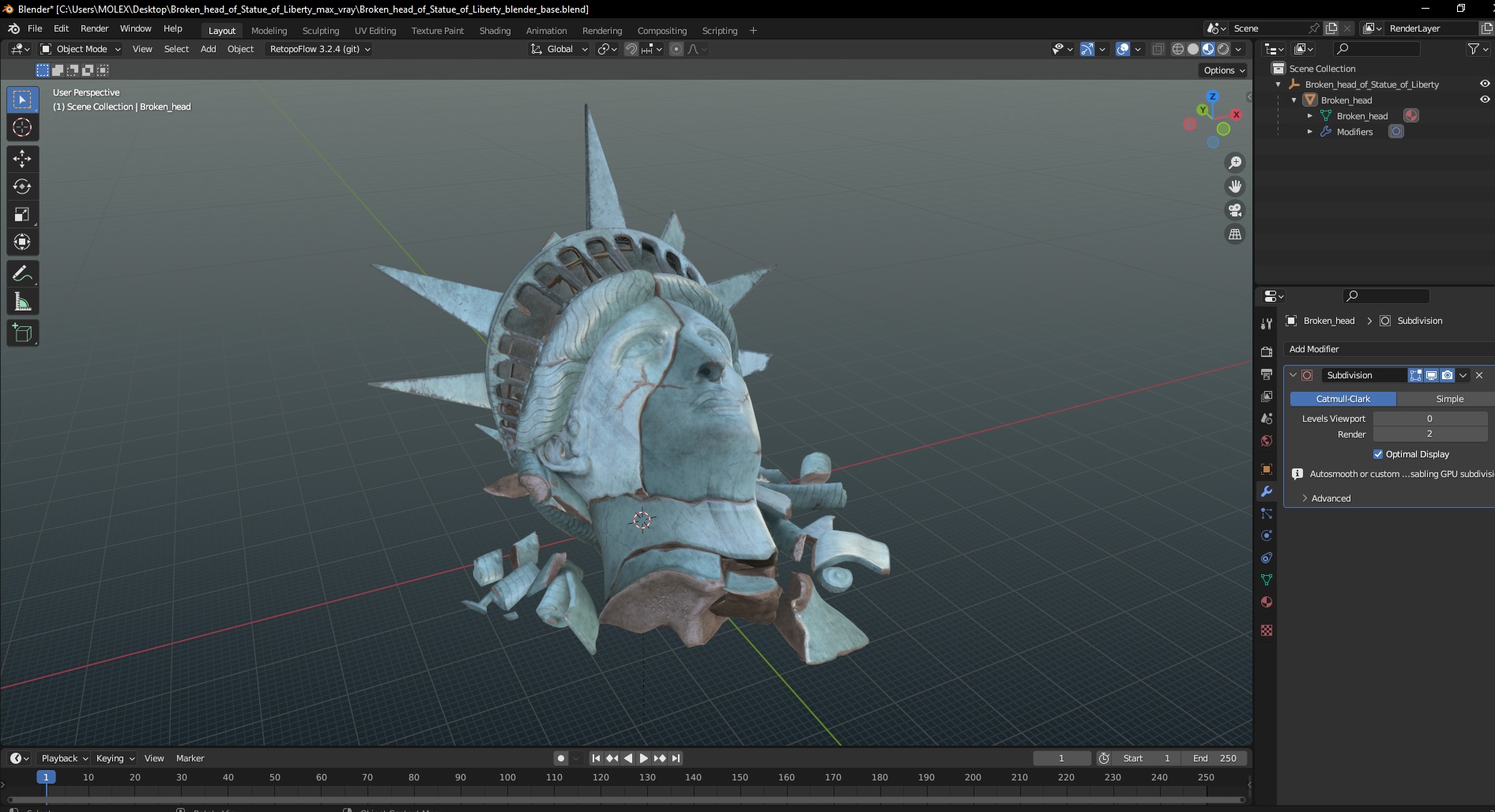Switch to the Sculpting workspace tab

[x=320, y=31]
